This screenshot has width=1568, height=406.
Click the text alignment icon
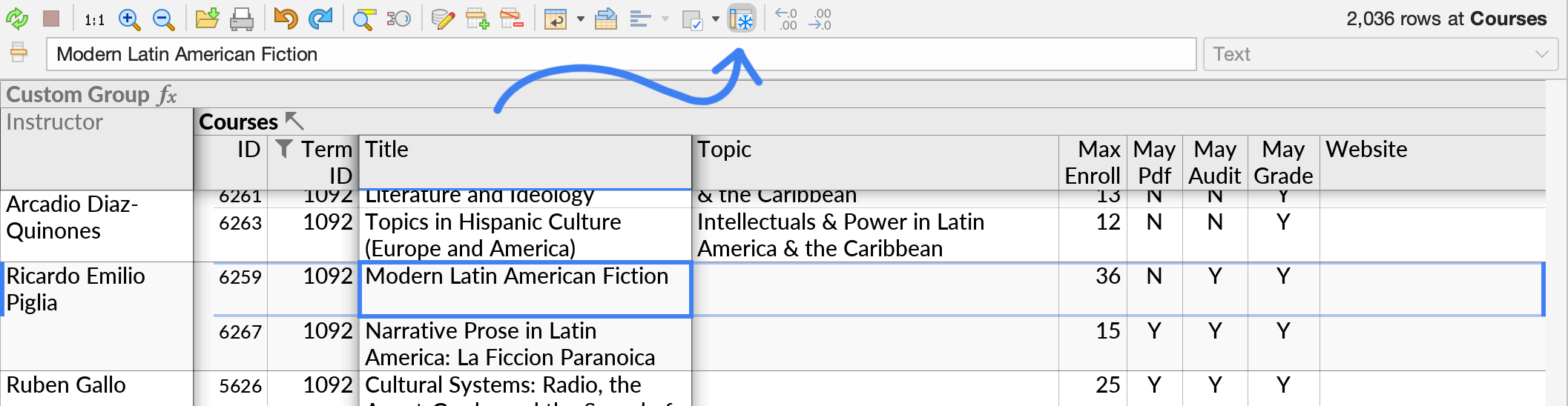pyautogui.click(x=640, y=19)
